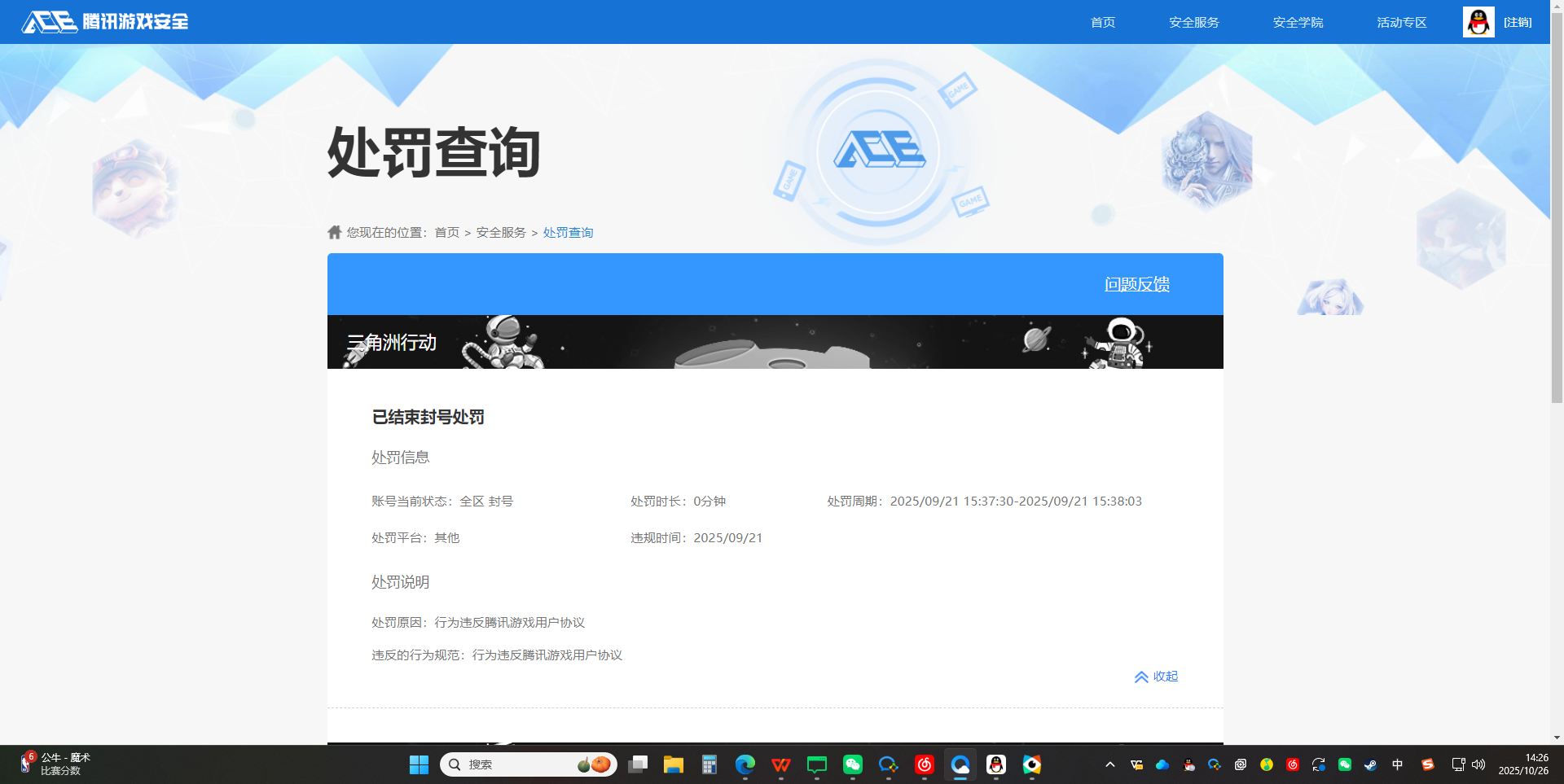This screenshot has height=784, width=1564.
Task: Toggle the 中 input method indicator
Action: coord(1395,764)
